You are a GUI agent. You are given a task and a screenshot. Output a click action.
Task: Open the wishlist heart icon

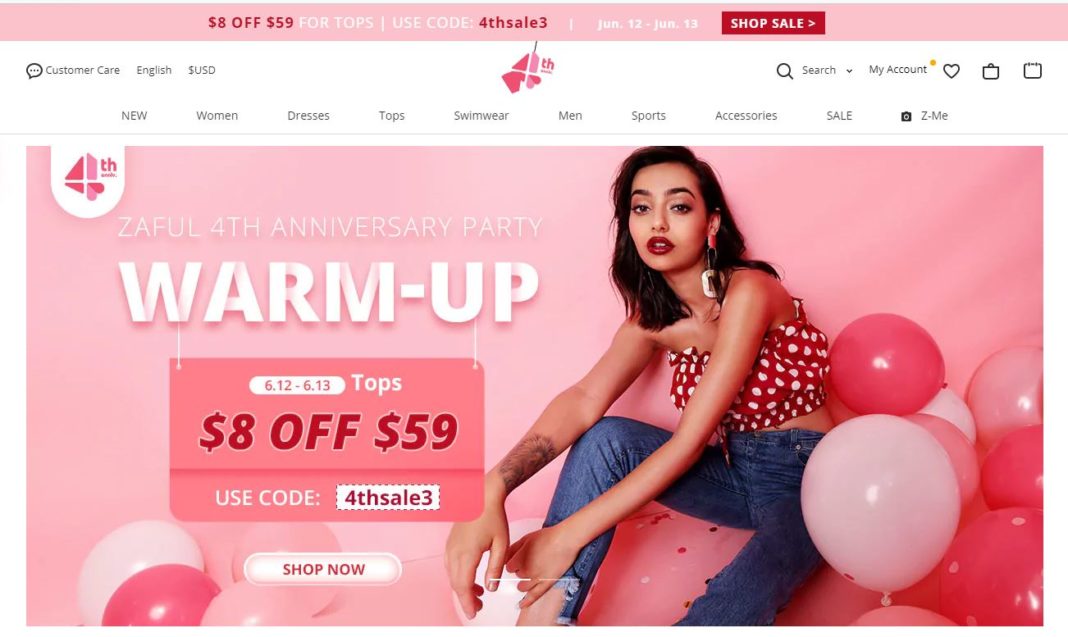952,71
